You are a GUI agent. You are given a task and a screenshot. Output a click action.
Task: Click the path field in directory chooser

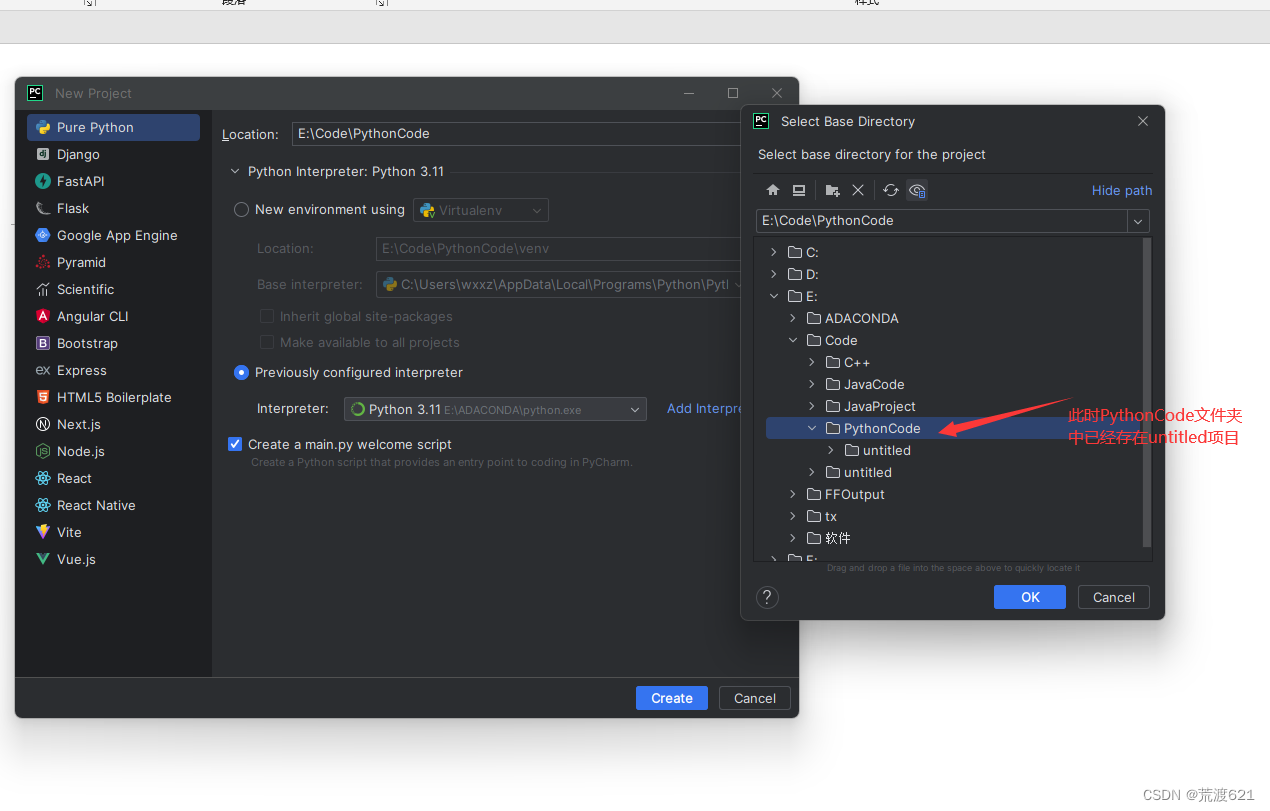[942, 221]
